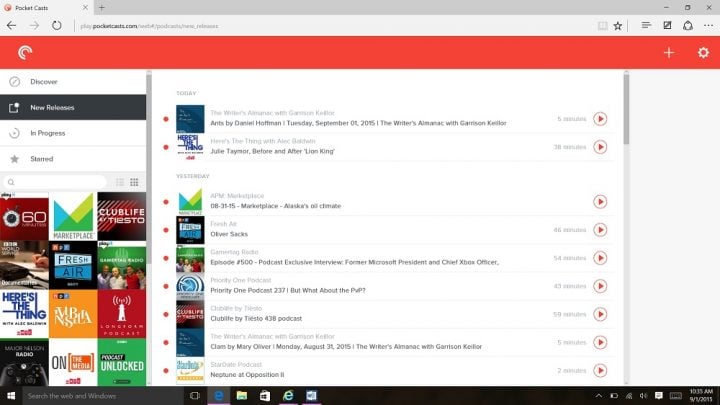Play Marketplace Alaska's oil climate episode
Image resolution: width=720 pixels, height=405 pixels.
click(600, 202)
